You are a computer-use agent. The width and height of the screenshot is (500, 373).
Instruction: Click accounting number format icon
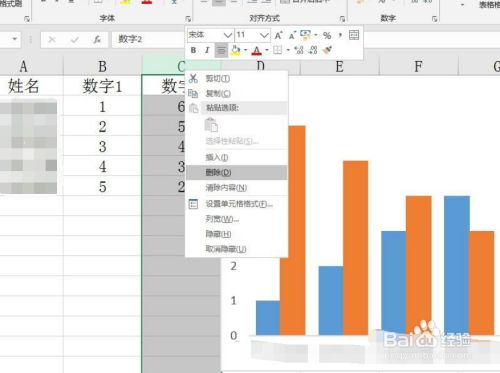(305, 34)
